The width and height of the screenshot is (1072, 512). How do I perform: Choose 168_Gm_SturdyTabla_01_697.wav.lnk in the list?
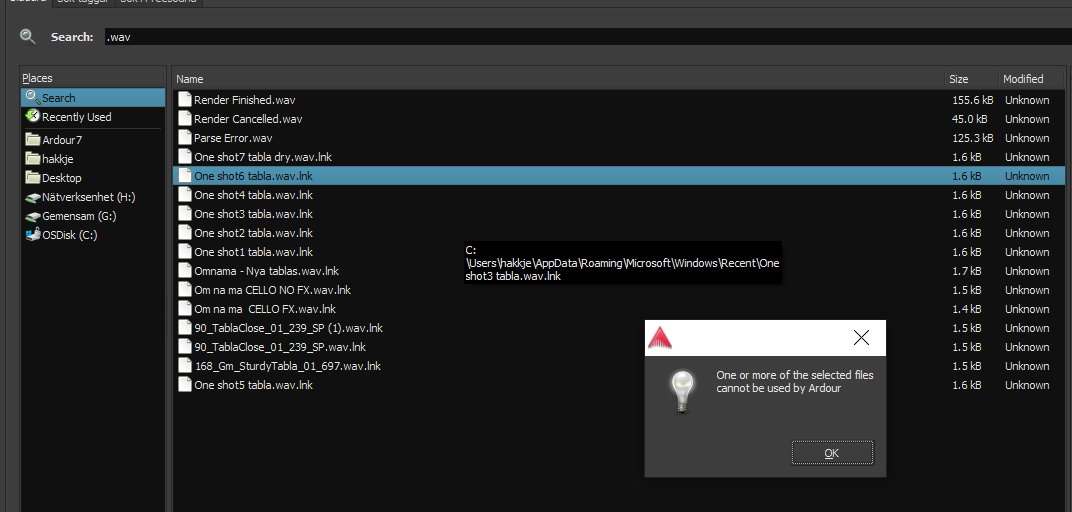287,366
